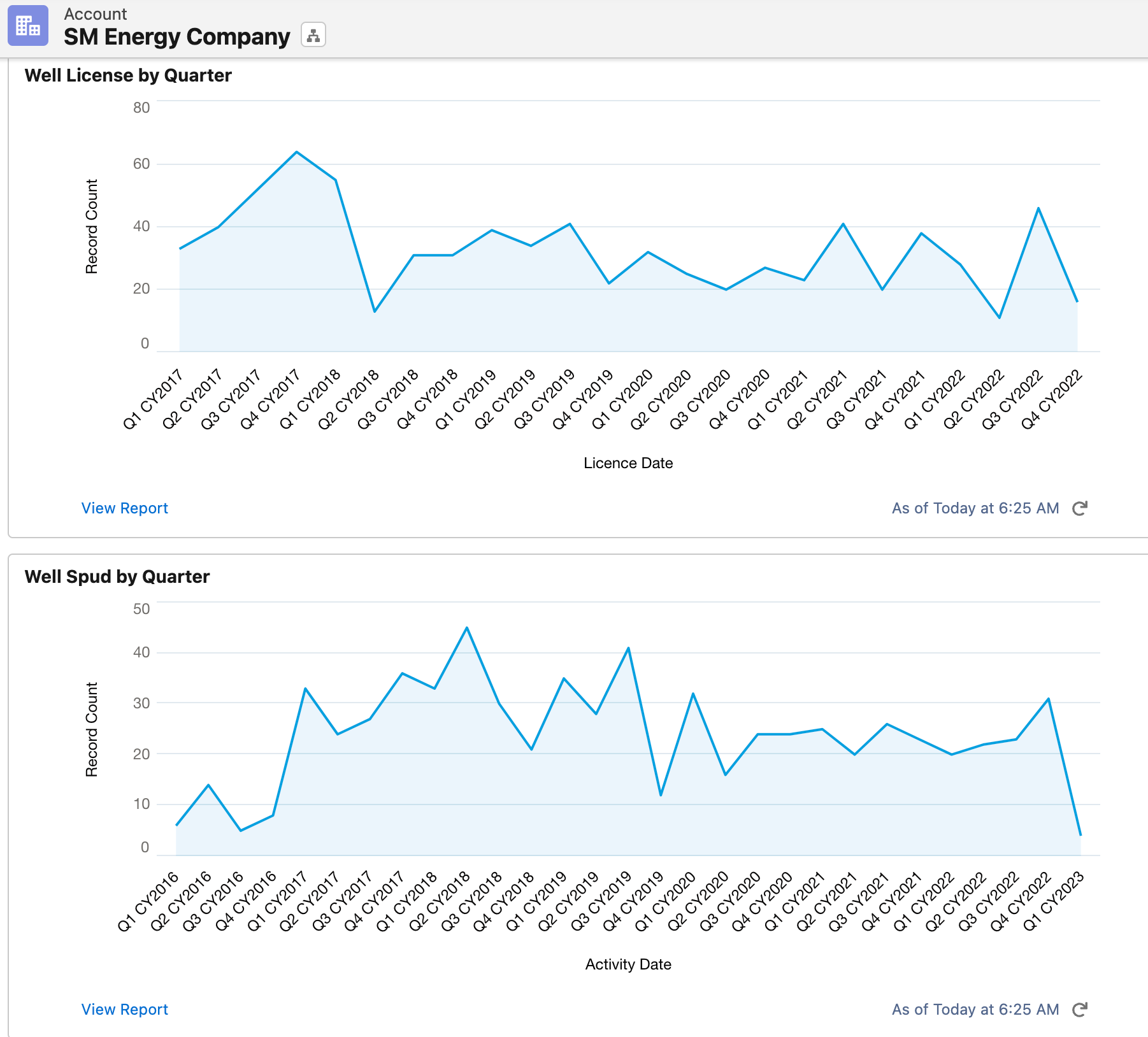Viewport: 1148px width, 1037px height.
Task: Open View Report under Well Spud chart
Action: tap(124, 1009)
